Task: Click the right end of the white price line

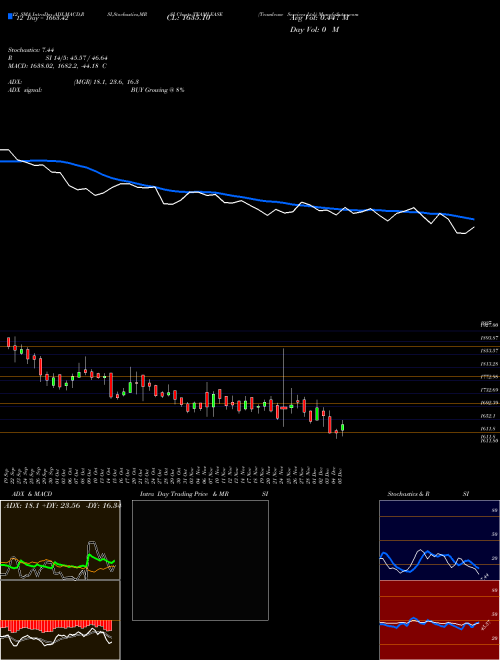Action: [x=473, y=228]
